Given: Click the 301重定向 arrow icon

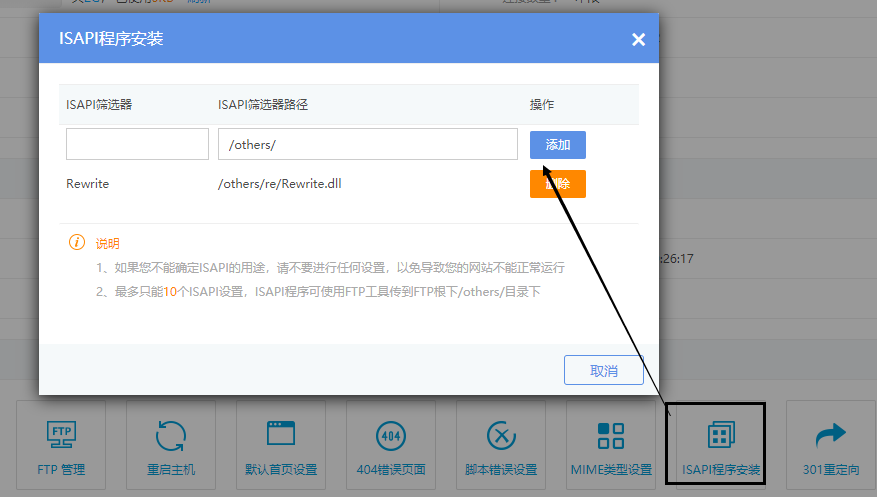Looking at the screenshot, I should [831, 434].
